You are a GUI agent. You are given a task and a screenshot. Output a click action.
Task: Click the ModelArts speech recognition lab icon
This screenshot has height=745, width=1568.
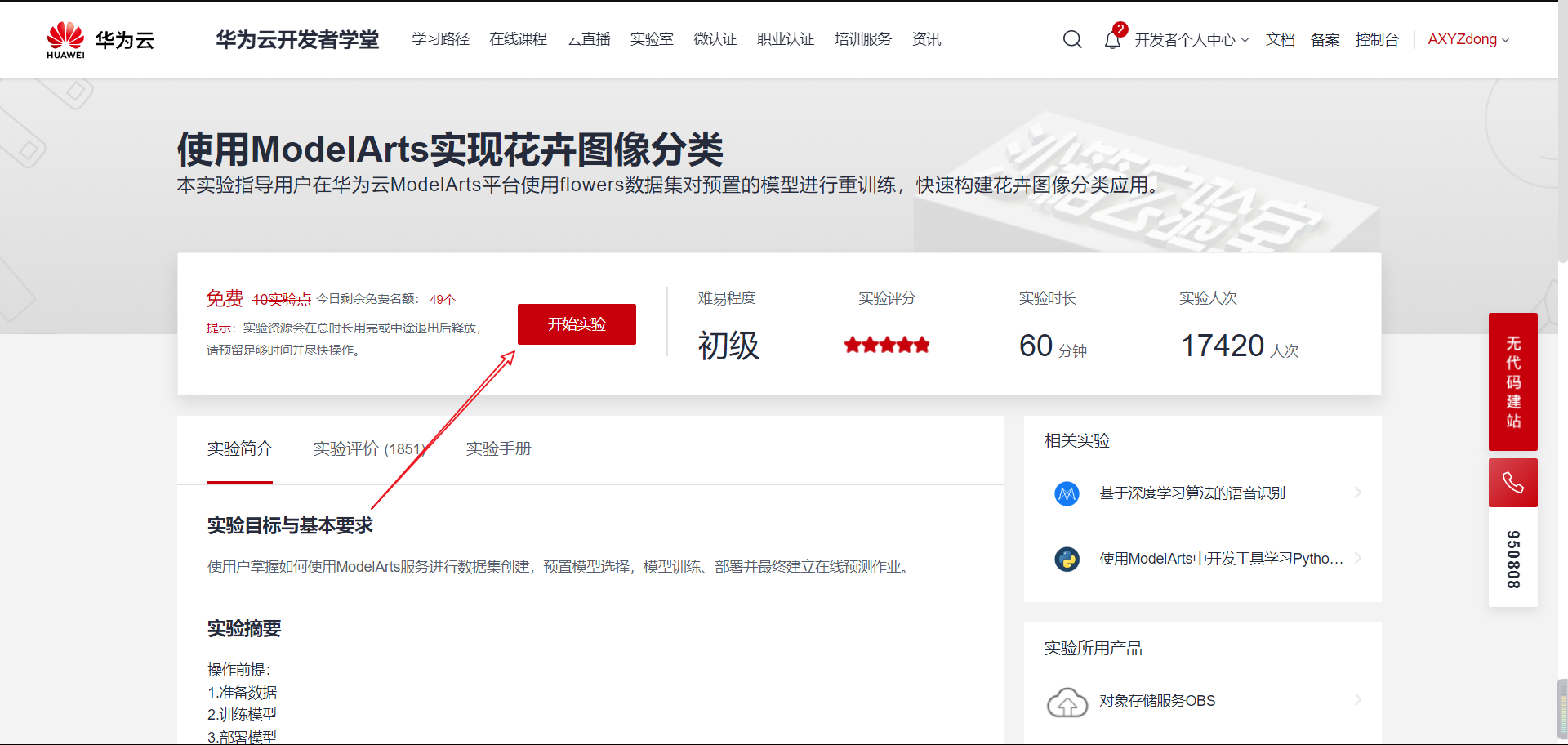[1067, 493]
